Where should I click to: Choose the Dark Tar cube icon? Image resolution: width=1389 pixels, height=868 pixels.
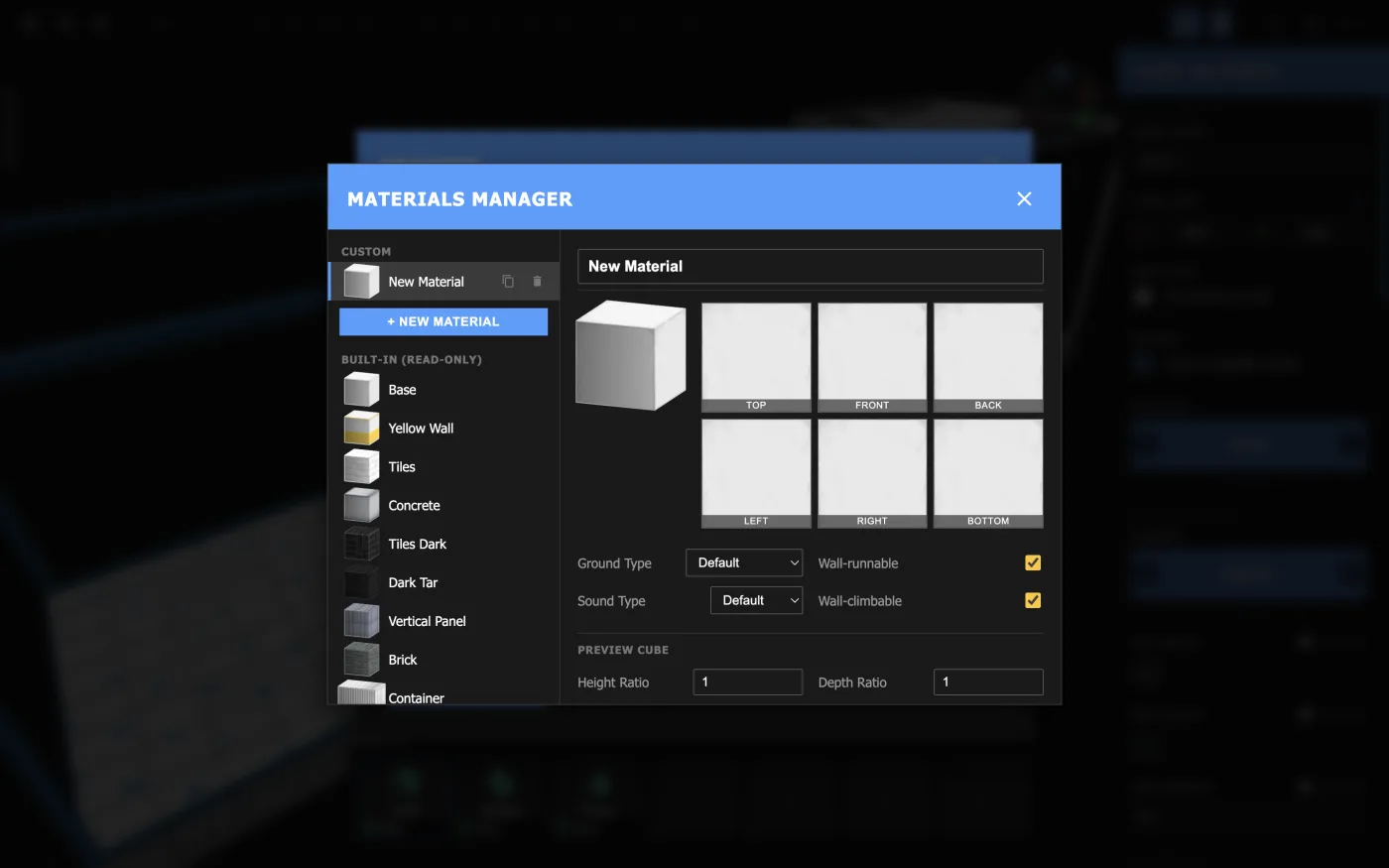coord(361,583)
